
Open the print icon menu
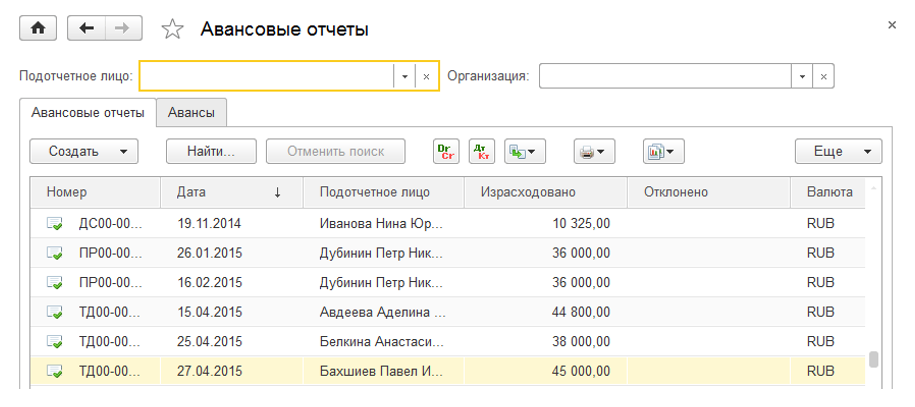[593, 152]
